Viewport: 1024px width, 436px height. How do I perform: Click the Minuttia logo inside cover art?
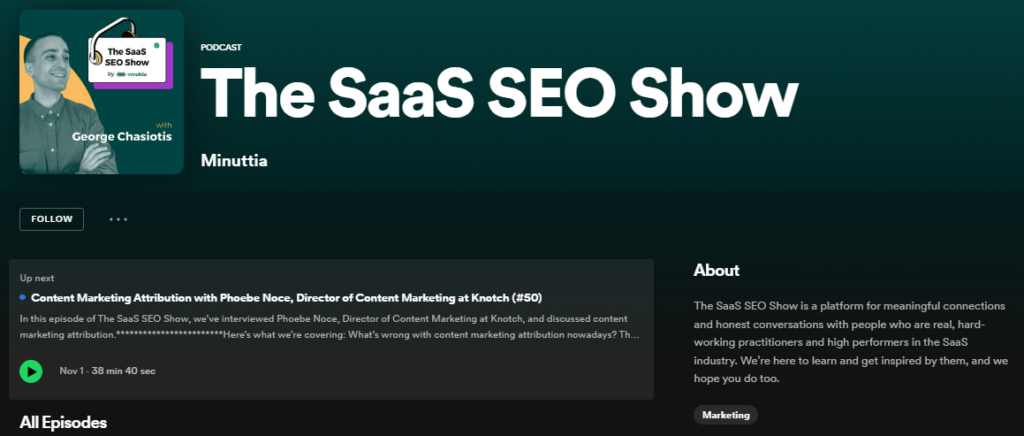[131, 73]
